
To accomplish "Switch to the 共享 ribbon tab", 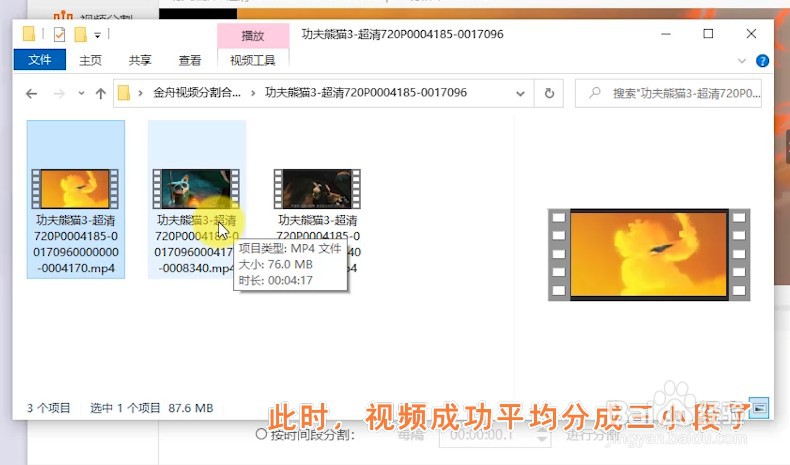I will tap(140, 60).
